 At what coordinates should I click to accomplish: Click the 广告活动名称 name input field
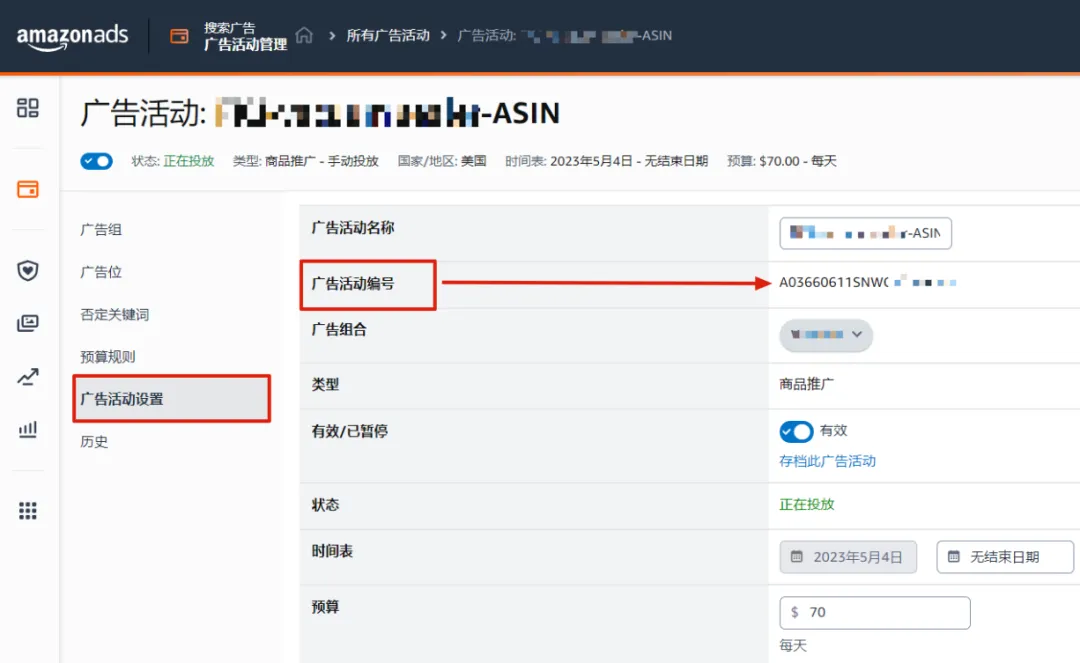click(865, 233)
